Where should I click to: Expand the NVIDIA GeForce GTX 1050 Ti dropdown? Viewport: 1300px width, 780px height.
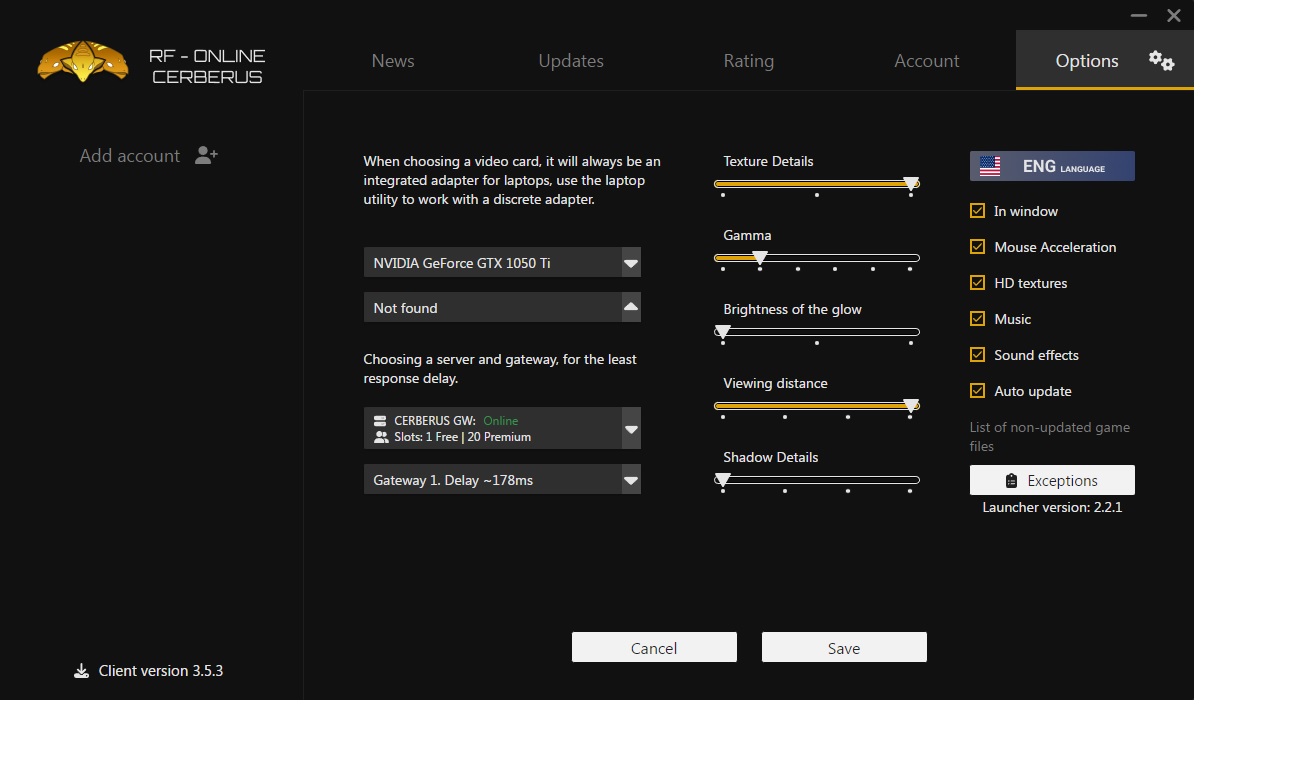pos(631,263)
